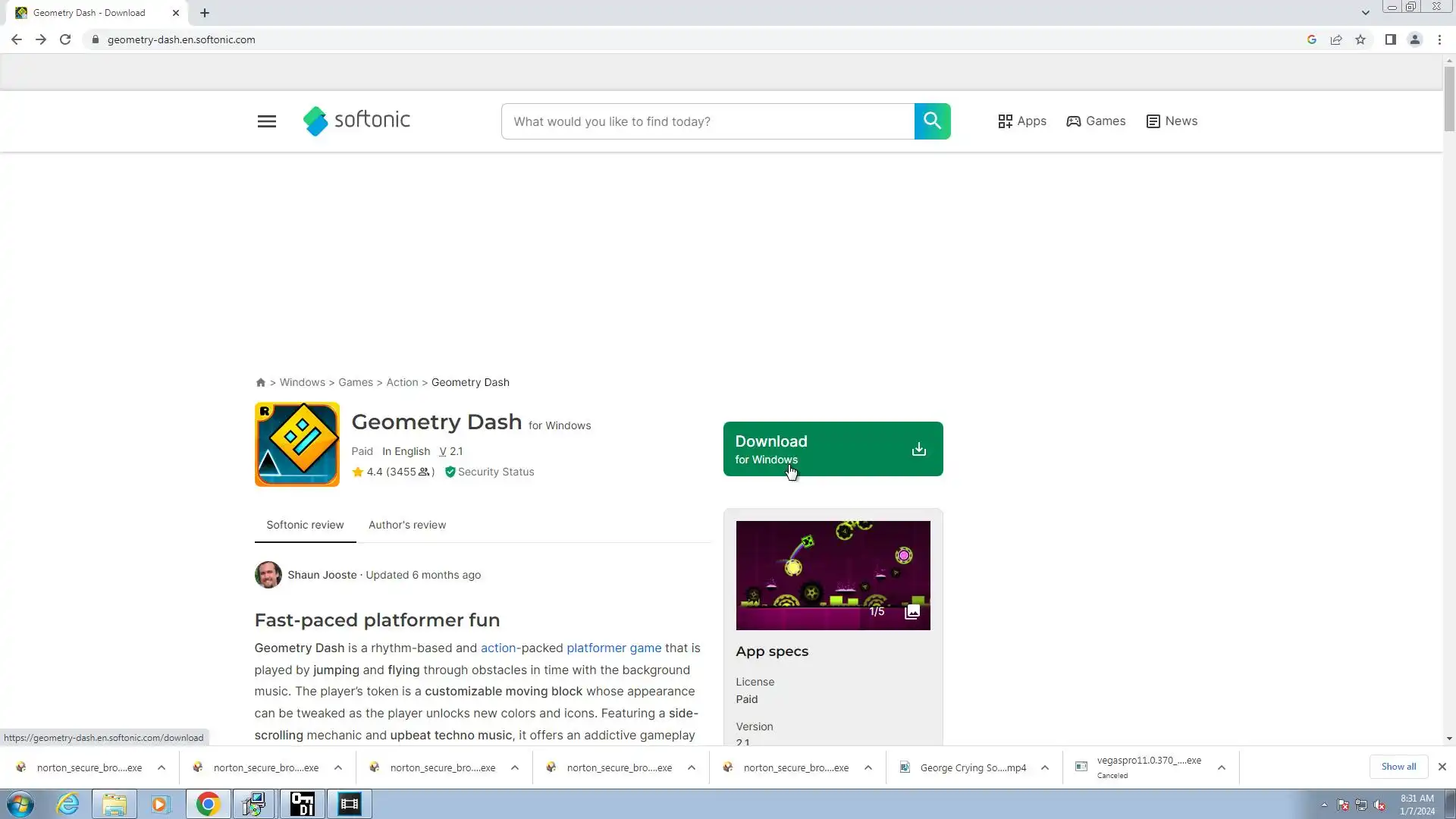Screen dimensions: 1456x819
Task: Open the Games navigation item
Action: tap(1096, 121)
